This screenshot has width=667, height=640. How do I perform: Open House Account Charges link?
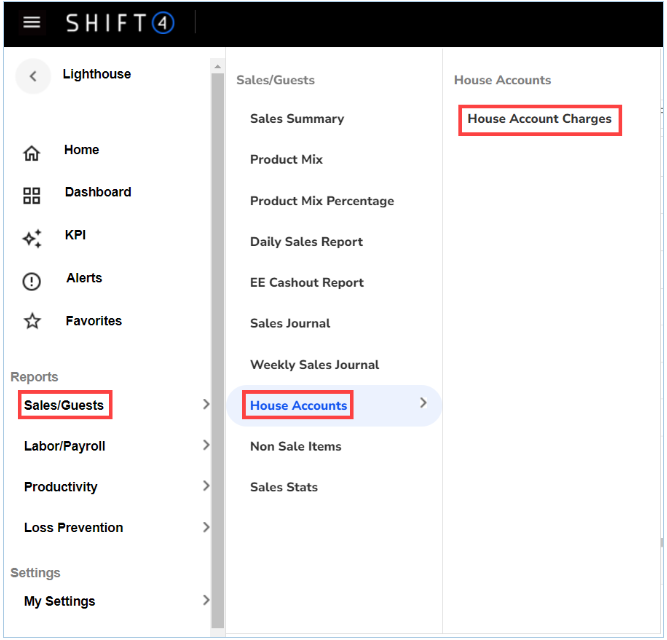tap(540, 119)
